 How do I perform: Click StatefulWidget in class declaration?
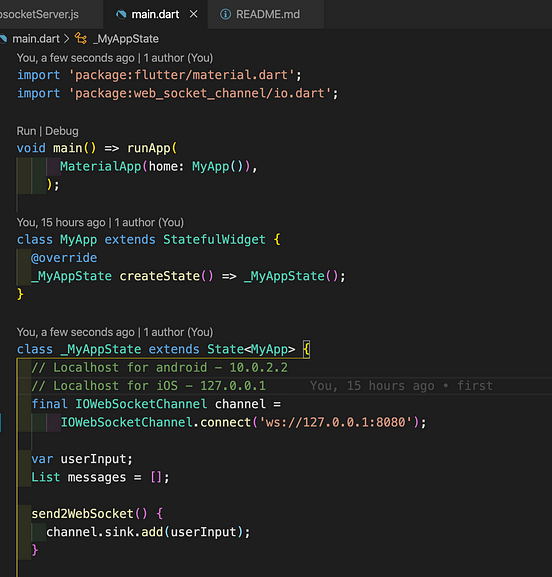[214, 240]
